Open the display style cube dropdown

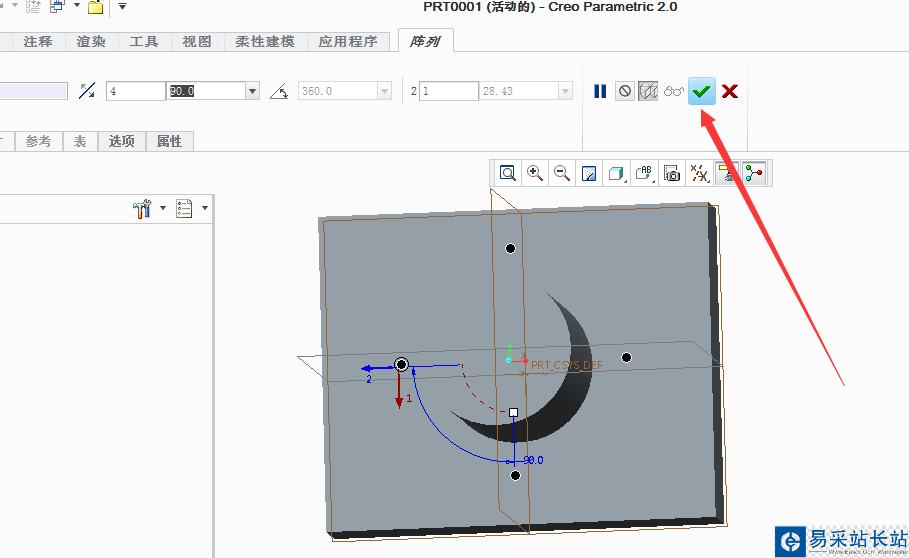617,173
